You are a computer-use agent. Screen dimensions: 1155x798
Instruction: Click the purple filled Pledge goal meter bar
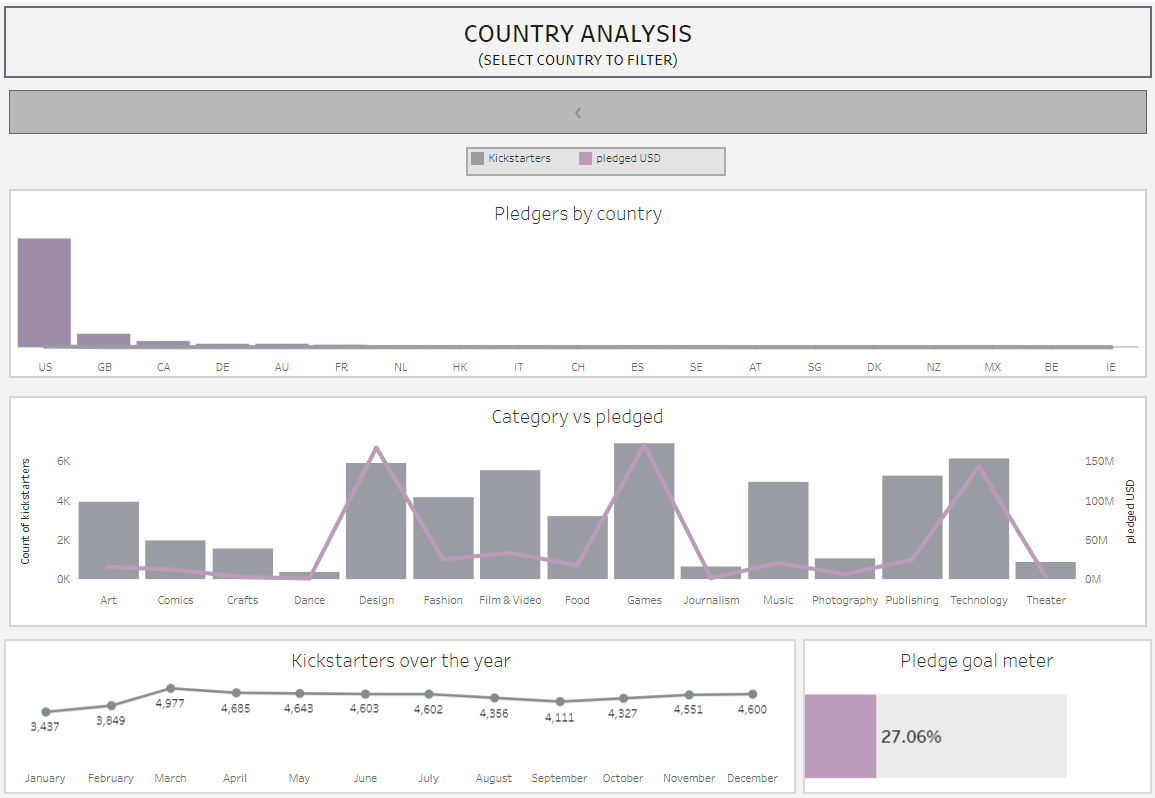pos(840,736)
